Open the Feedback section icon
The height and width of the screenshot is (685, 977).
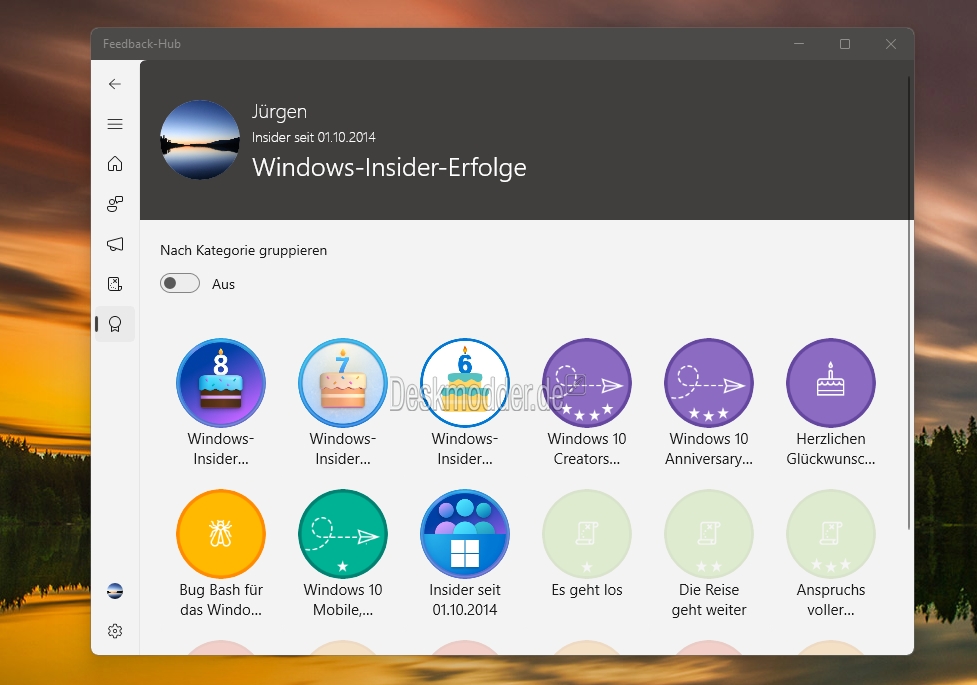point(115,204)
